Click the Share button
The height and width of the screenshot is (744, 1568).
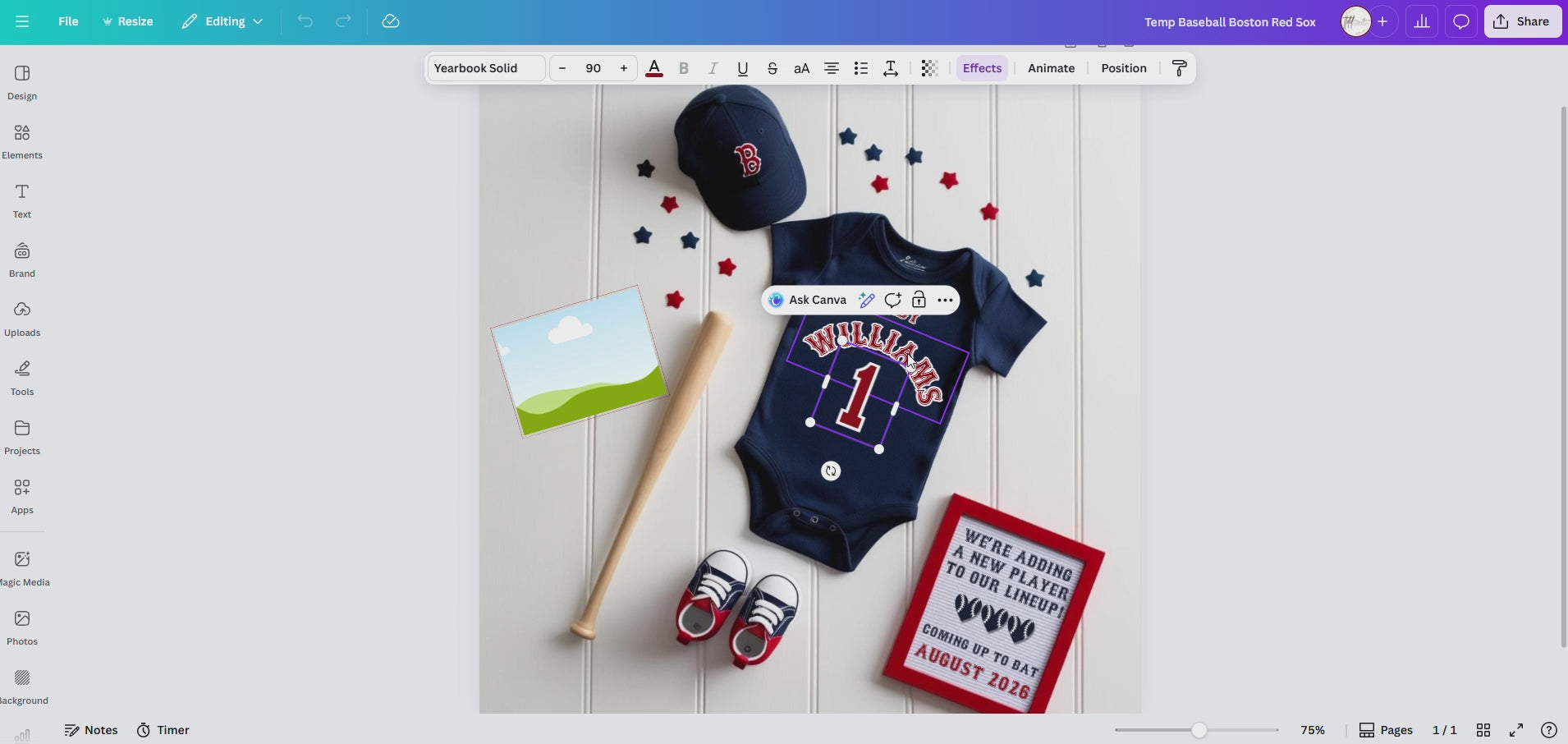click(1523, 21)
